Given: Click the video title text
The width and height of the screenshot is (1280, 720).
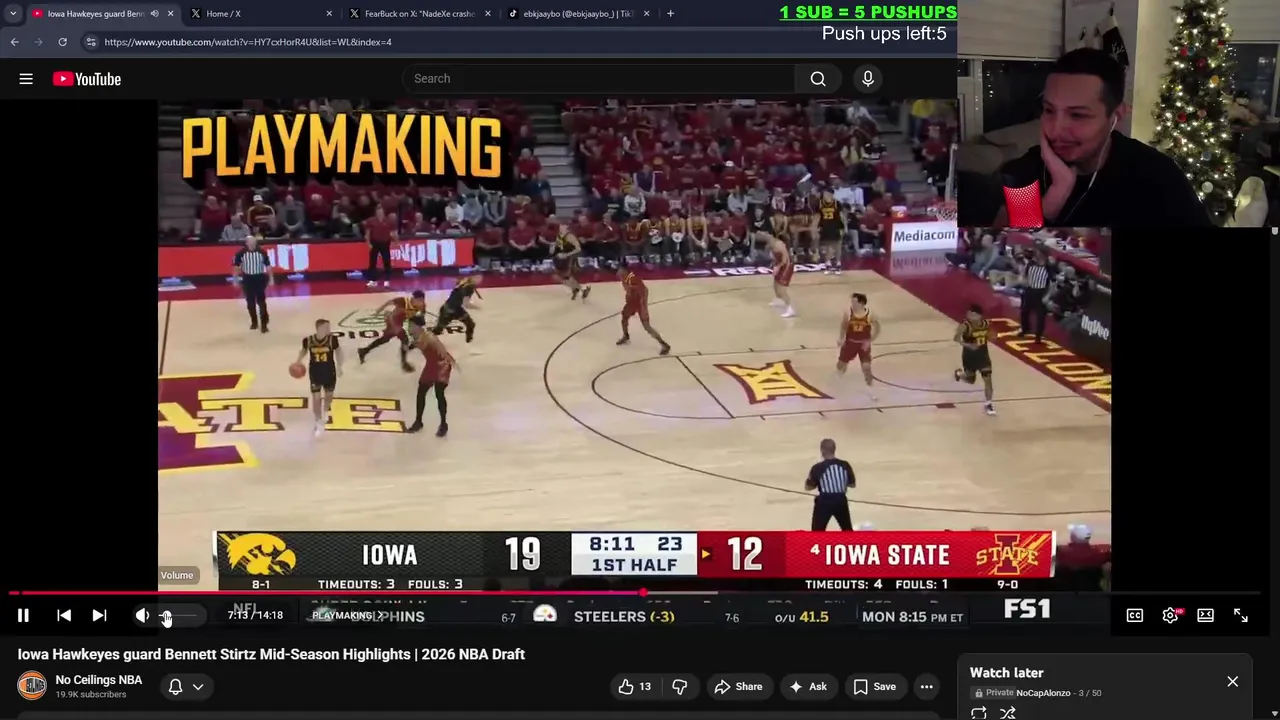Looking at the screenshot, I should point(271,654).
